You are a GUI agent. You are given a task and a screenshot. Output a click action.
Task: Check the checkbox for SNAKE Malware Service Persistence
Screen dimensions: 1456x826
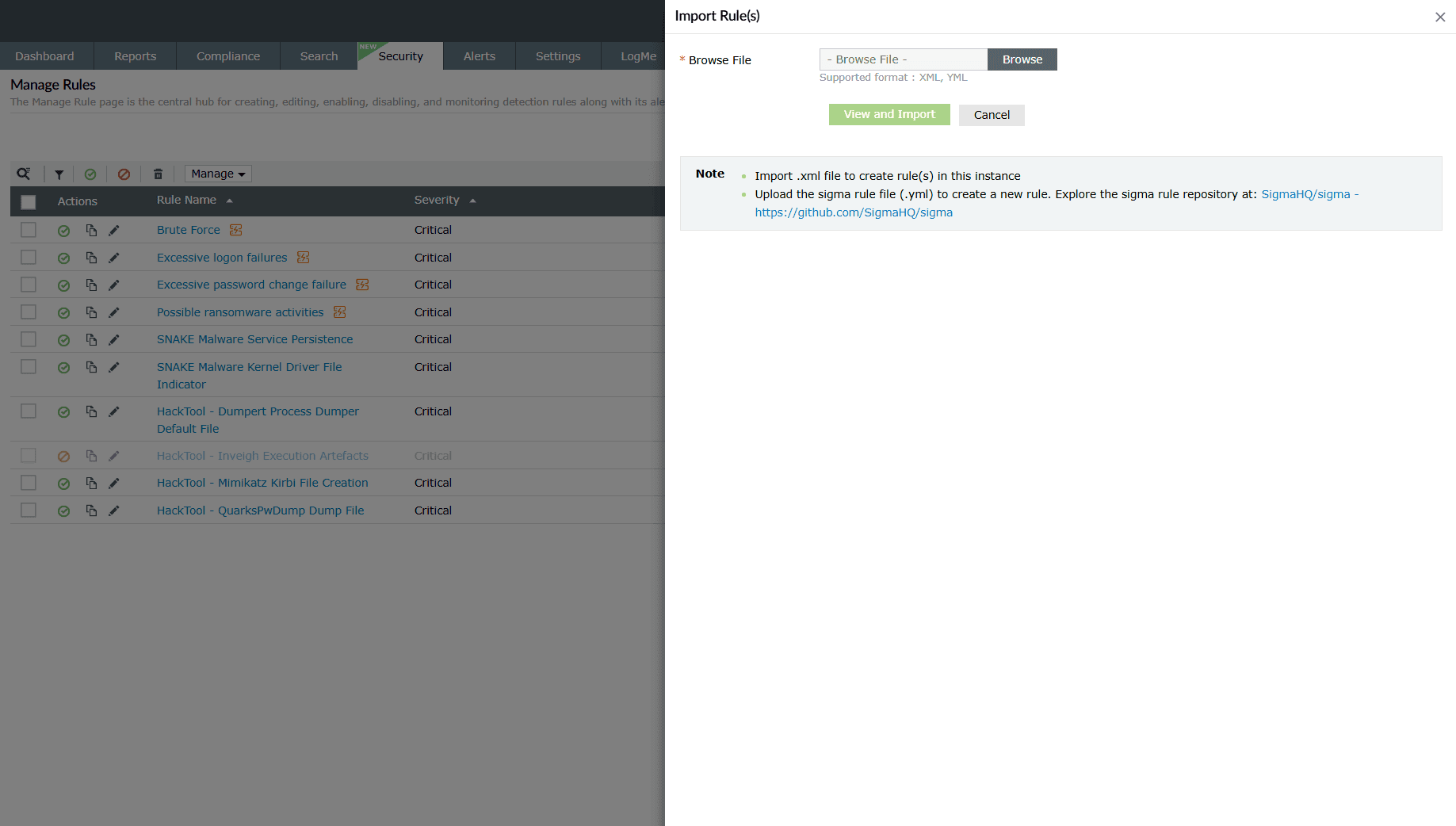[x=28, y=339]
